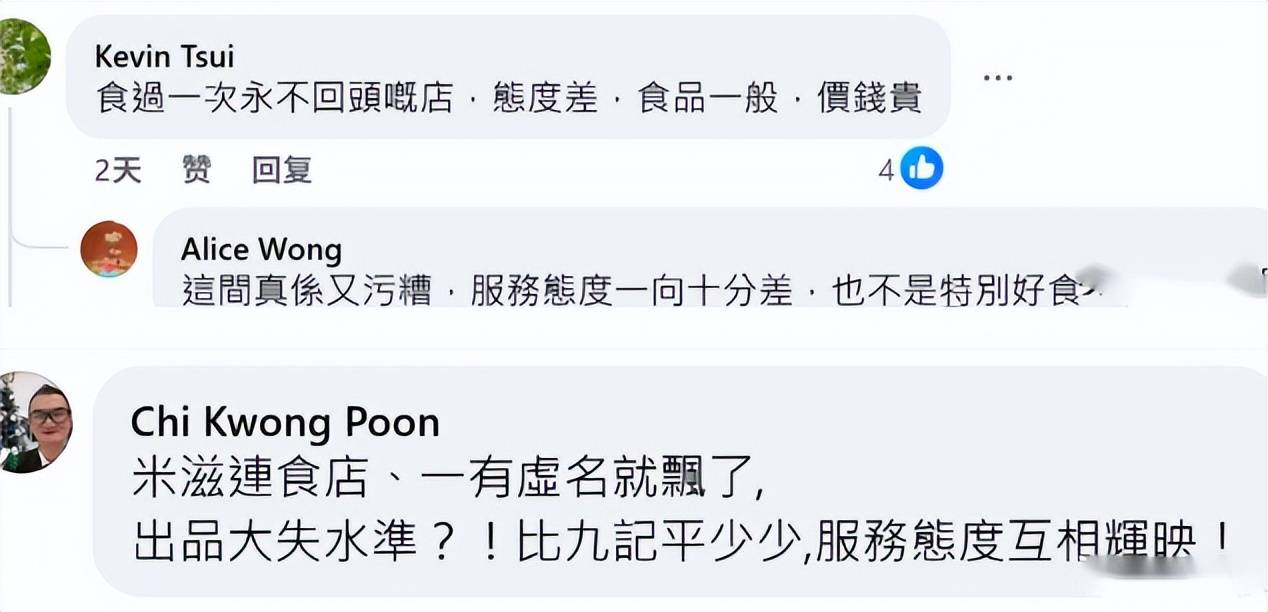Like Kevin Tsui's comment with 赞
Viewport: 1268px width, 612px height.
197,170
